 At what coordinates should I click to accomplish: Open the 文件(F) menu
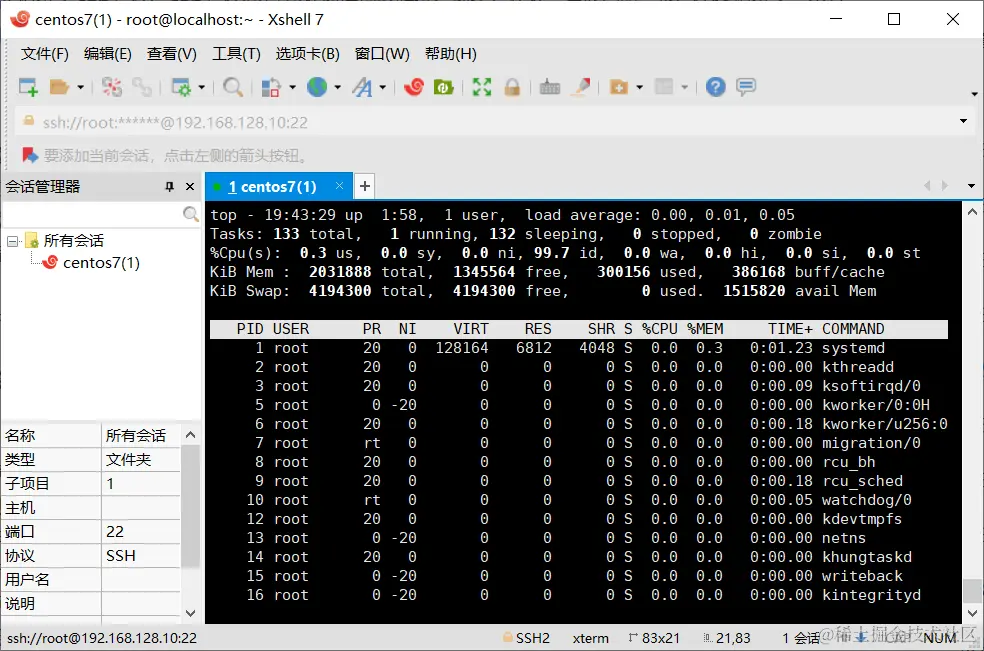tap(45, 54)
